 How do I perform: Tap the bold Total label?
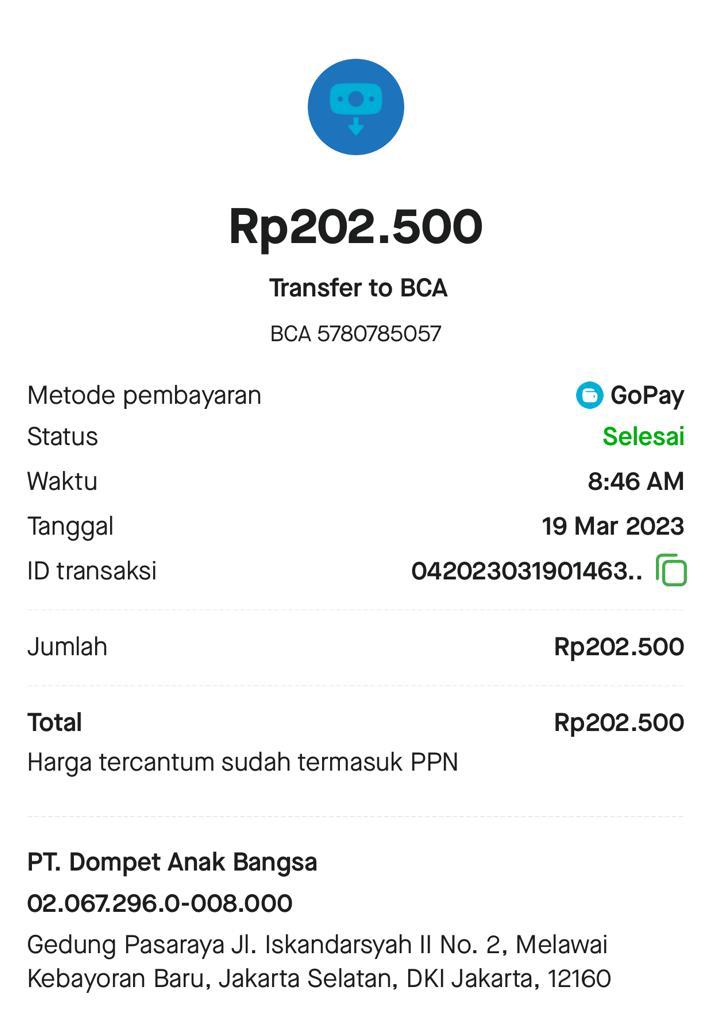(55, 722)
